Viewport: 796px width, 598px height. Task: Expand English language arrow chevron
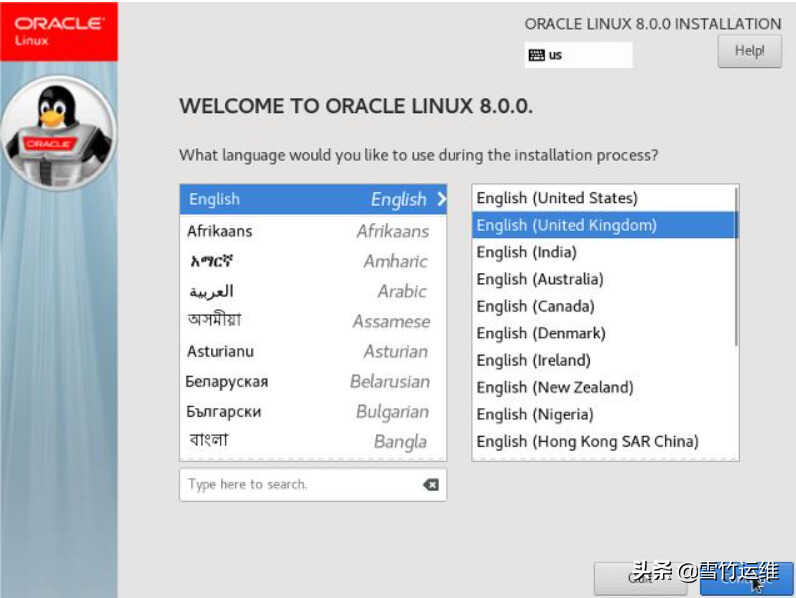441,199
